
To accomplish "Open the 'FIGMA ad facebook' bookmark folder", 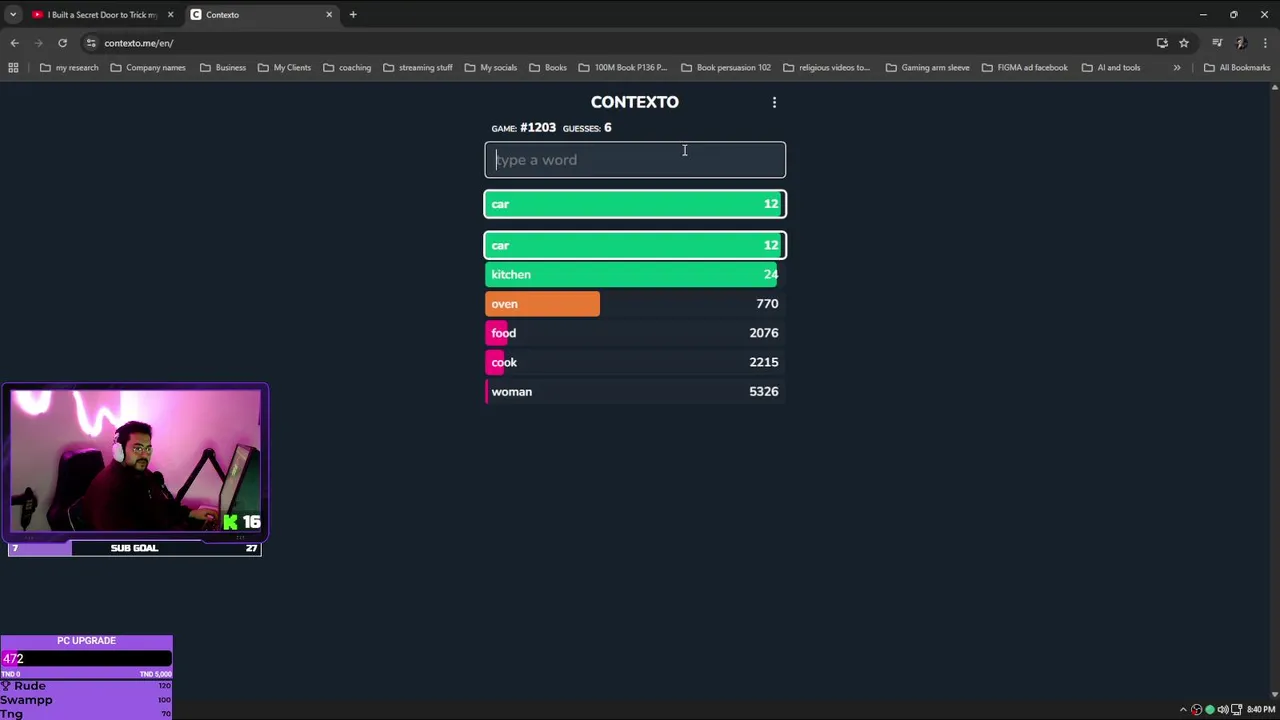I will tap(1024, 68).
